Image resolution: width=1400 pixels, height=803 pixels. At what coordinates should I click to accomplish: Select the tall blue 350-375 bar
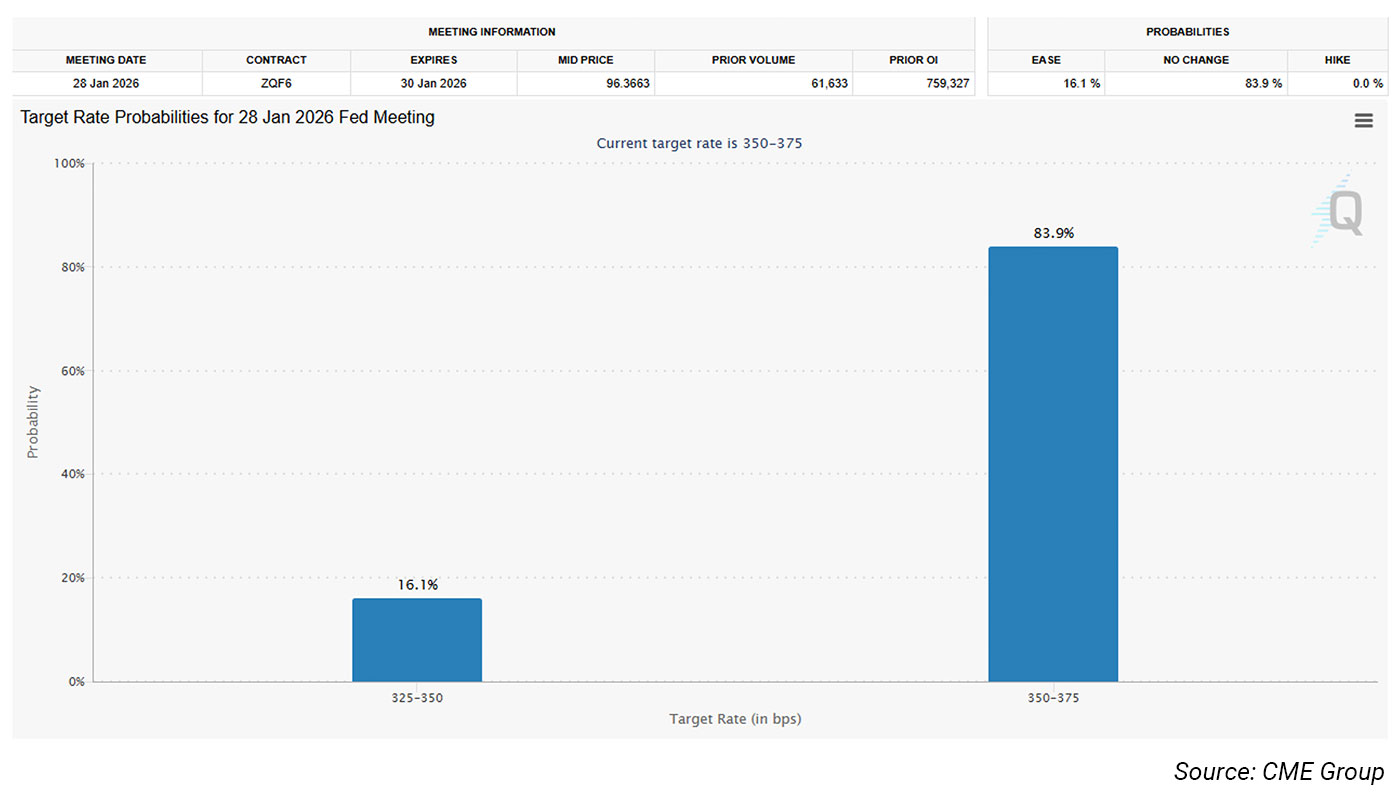(x=1053, y=464)
